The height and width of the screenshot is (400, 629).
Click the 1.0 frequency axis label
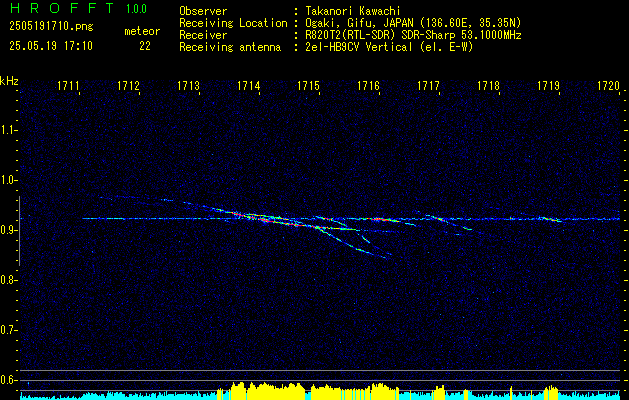(x=8, y=180)
